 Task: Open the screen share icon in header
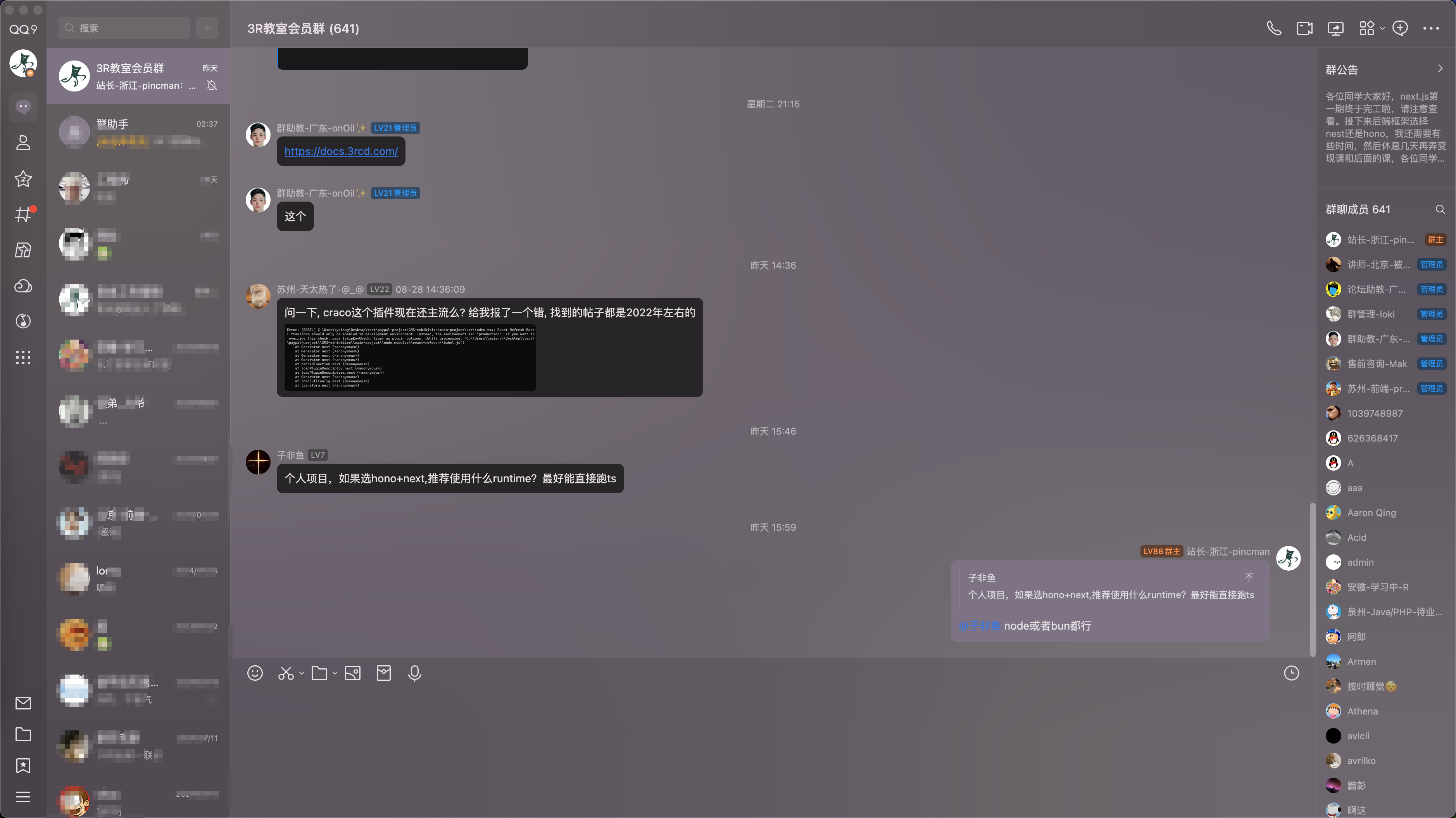tap(1335, 28)
